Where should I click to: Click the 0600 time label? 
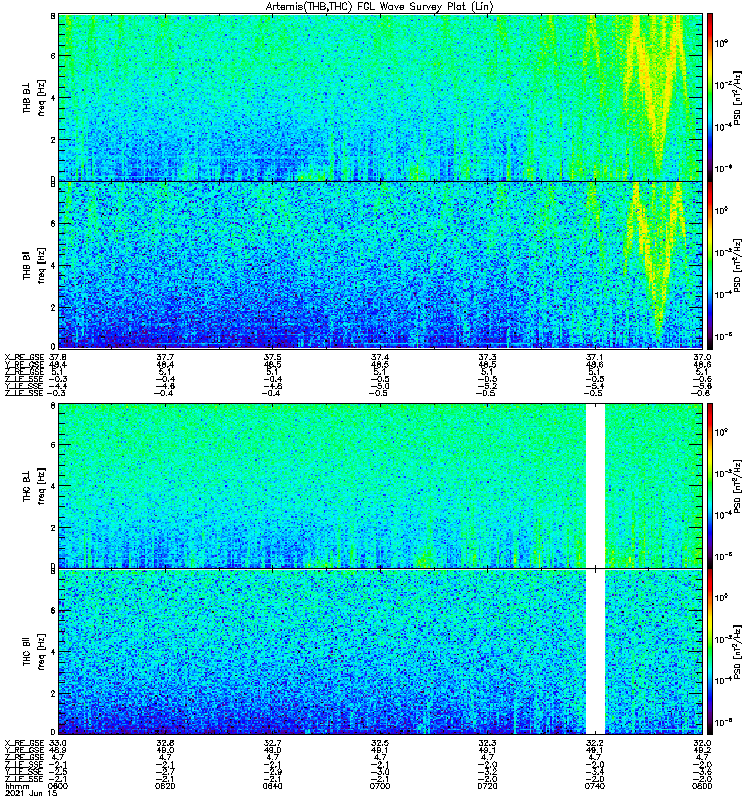pyautogui.click(x=58, y=786)
